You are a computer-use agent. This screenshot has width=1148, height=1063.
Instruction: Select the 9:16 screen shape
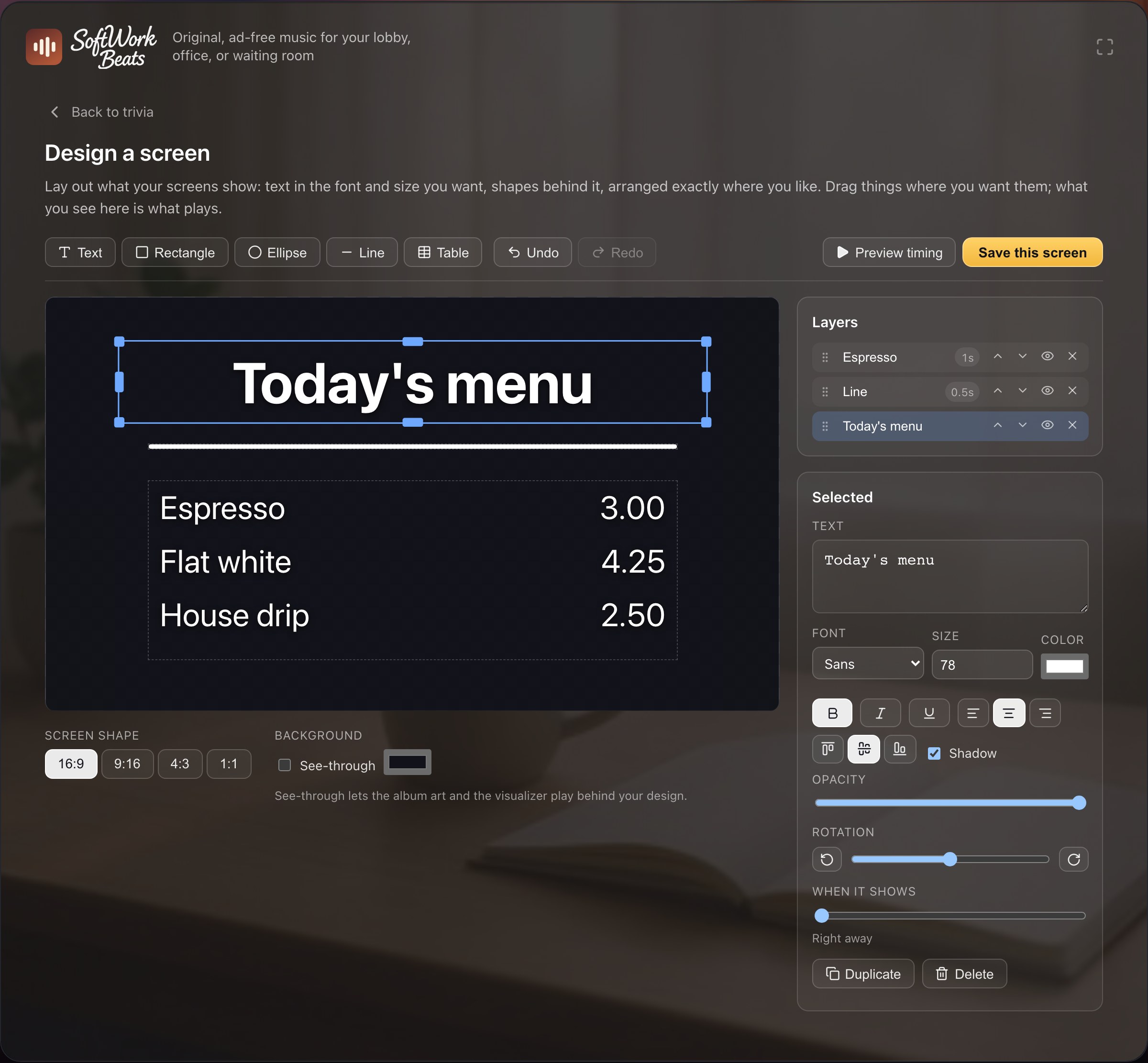click(127, 764)
